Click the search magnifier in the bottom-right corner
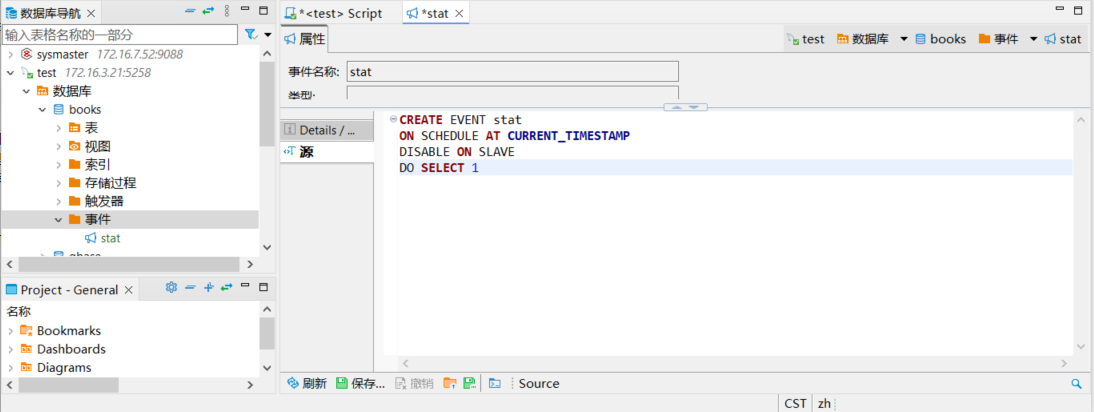The height and width of the screenshot is (412, 1094). coord(1077,384)
